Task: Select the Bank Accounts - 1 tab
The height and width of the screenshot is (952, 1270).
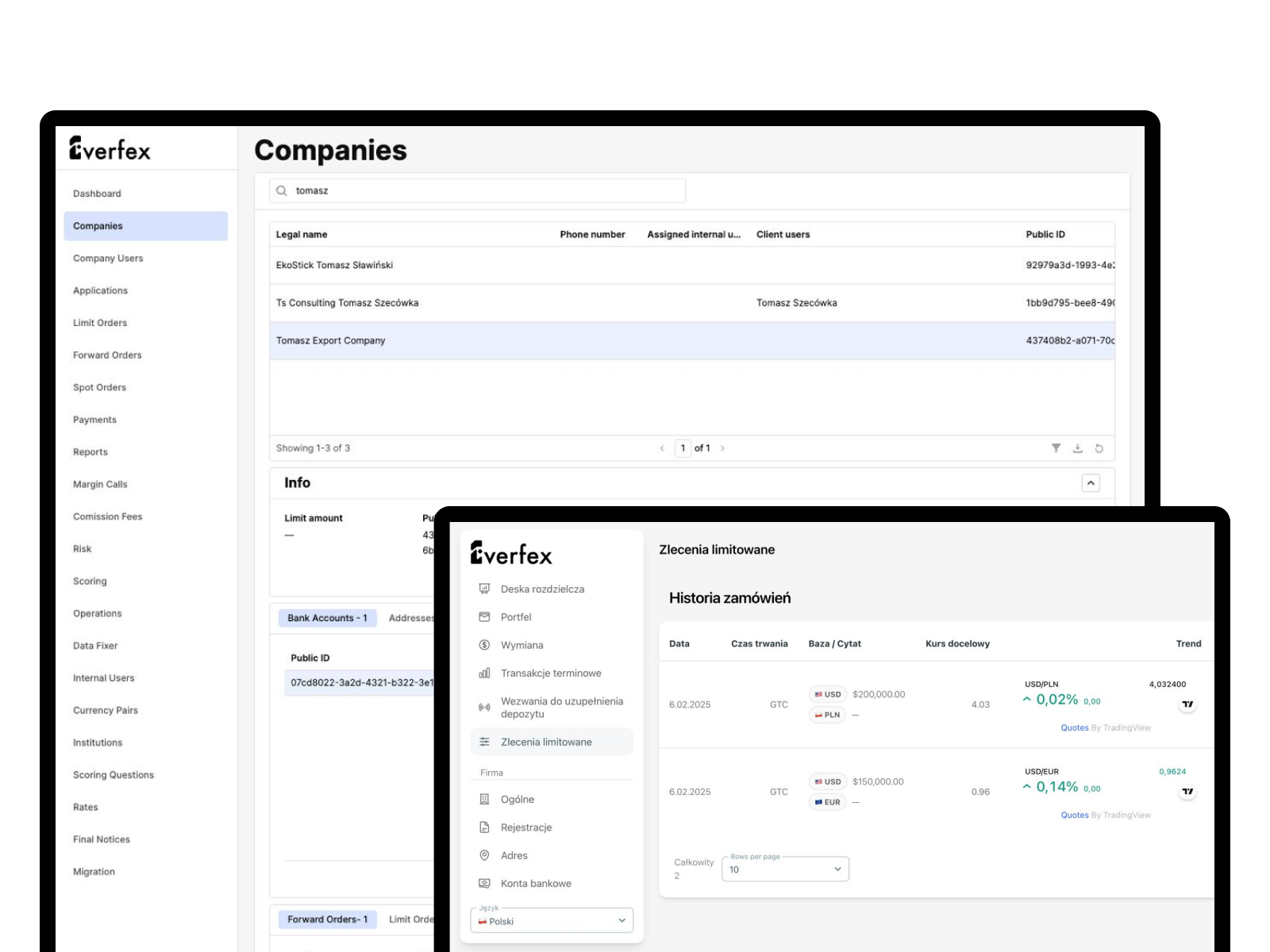Action: pos(327,618)
